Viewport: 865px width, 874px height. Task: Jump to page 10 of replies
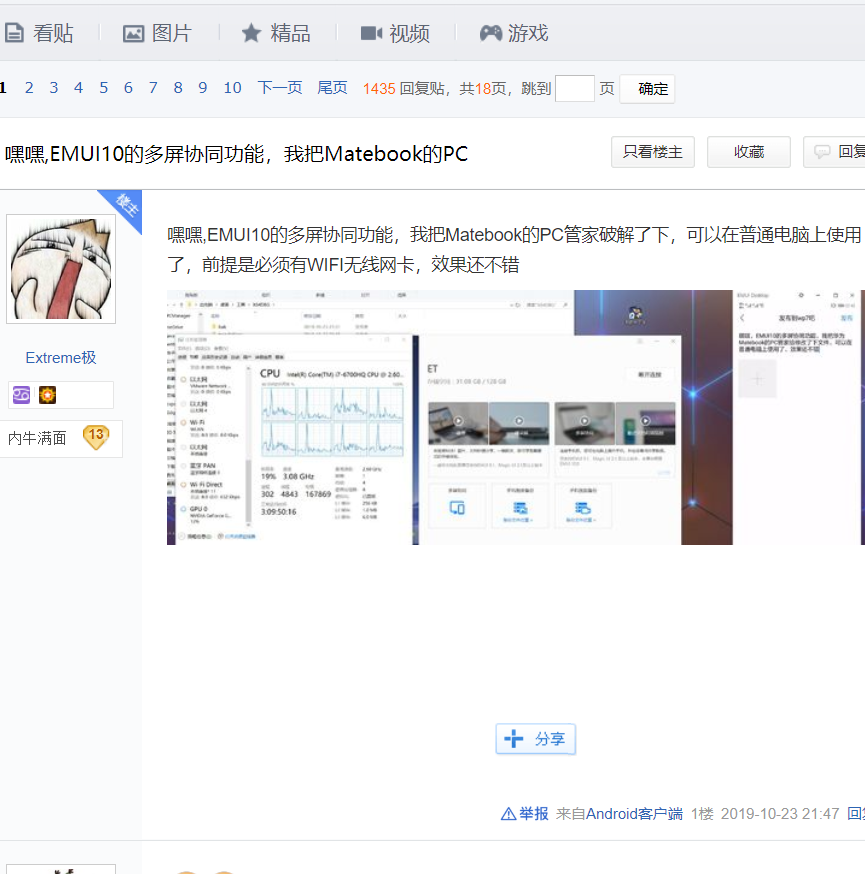(x=232, y=88)
